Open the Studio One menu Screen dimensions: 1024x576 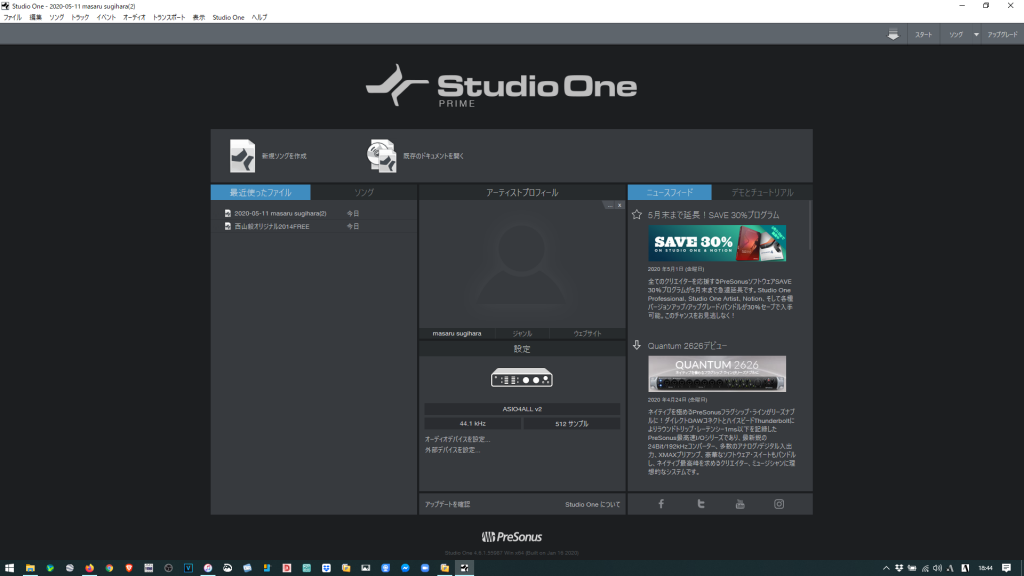[228, 18]
